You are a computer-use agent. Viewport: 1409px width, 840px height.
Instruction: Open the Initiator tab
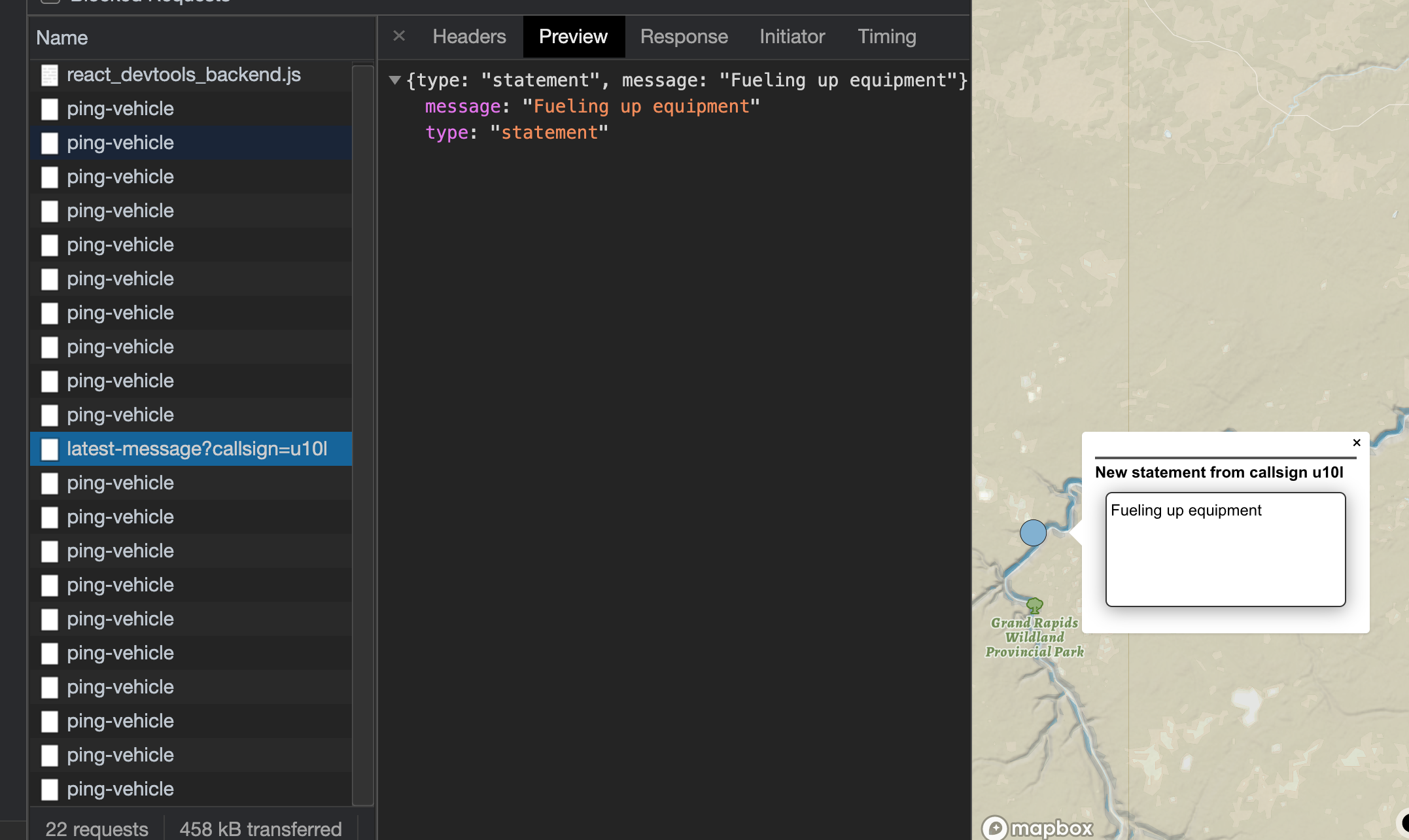(792, 37)
